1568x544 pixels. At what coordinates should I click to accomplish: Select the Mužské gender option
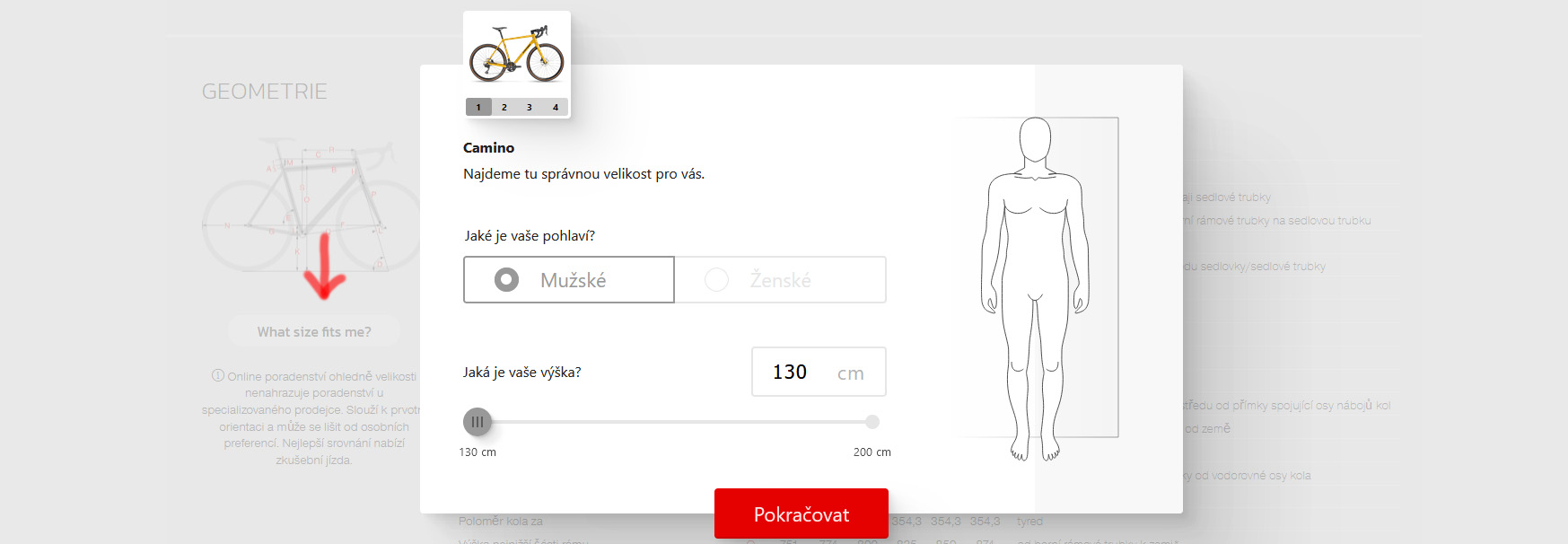pyautogui.click(x=569, y=280)
